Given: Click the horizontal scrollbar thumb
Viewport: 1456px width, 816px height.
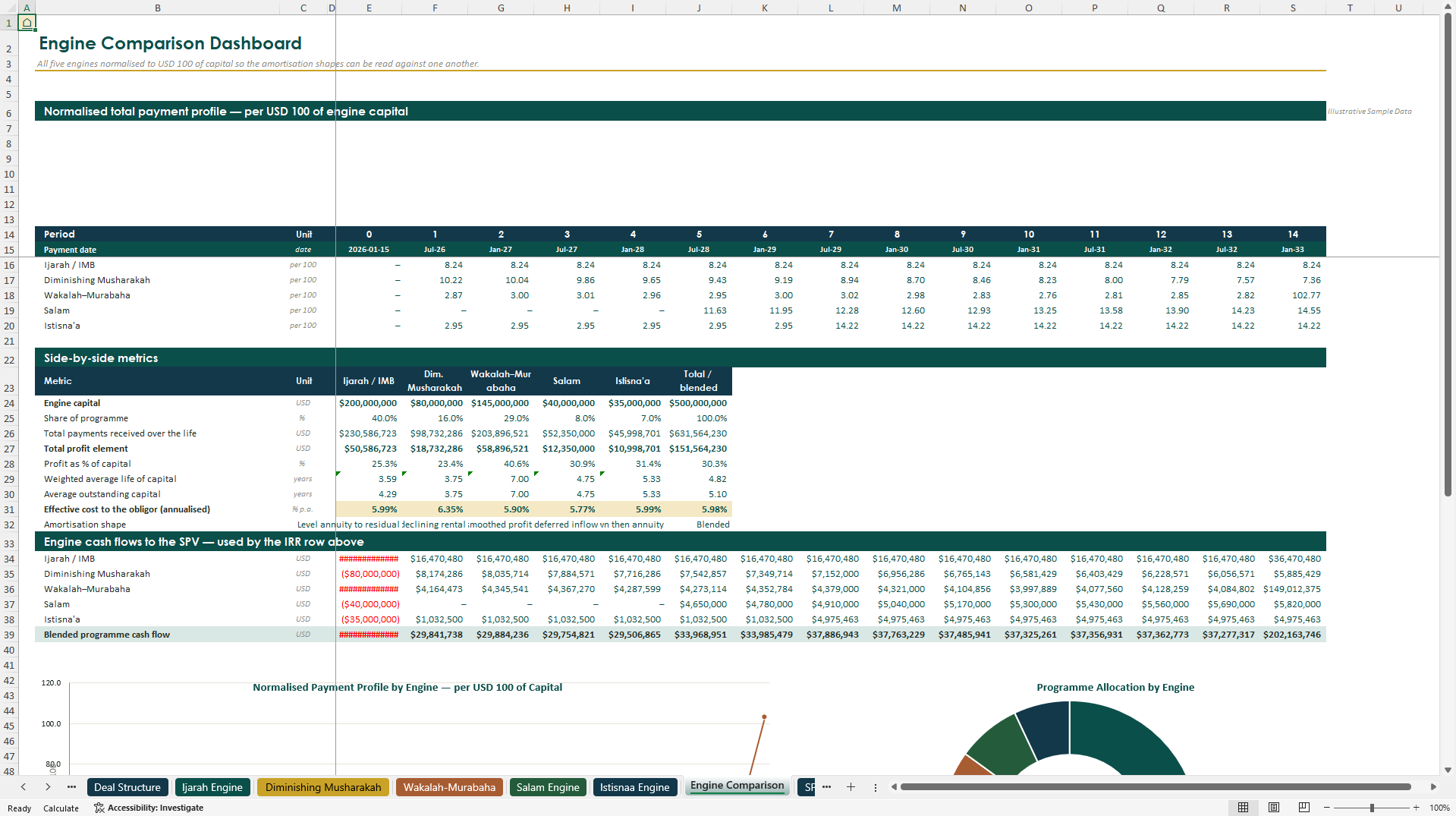Looking at the screenshot, I should pos(1155,787).
